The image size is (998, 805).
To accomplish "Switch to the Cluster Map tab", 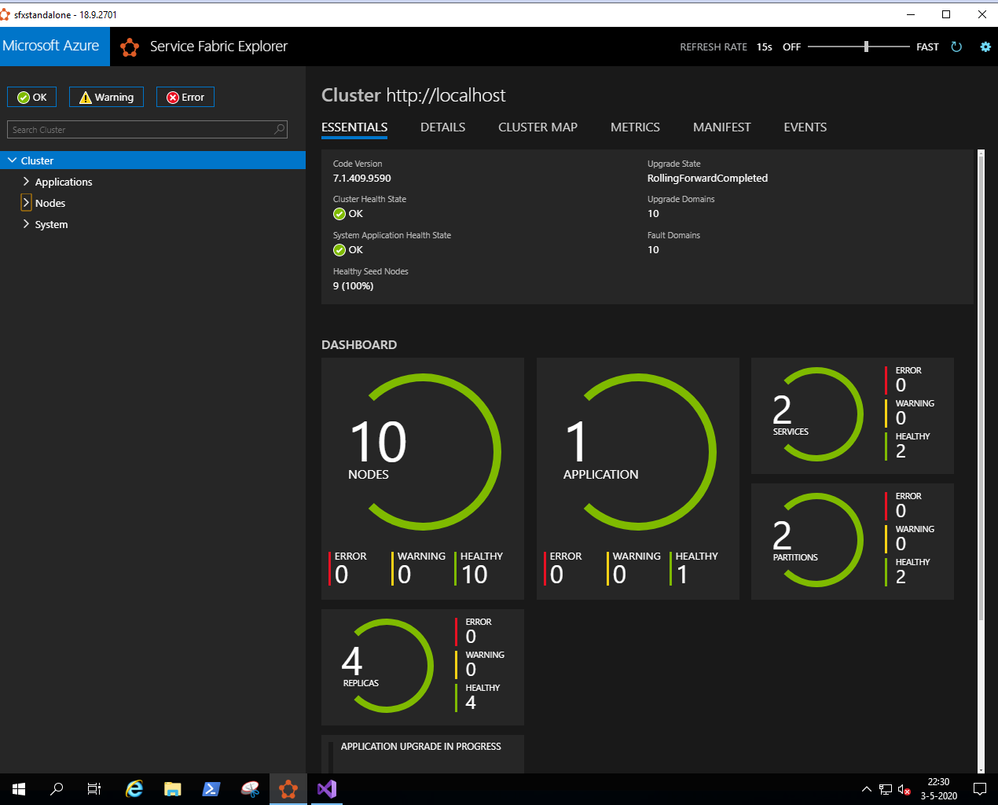I will point(537,127).
